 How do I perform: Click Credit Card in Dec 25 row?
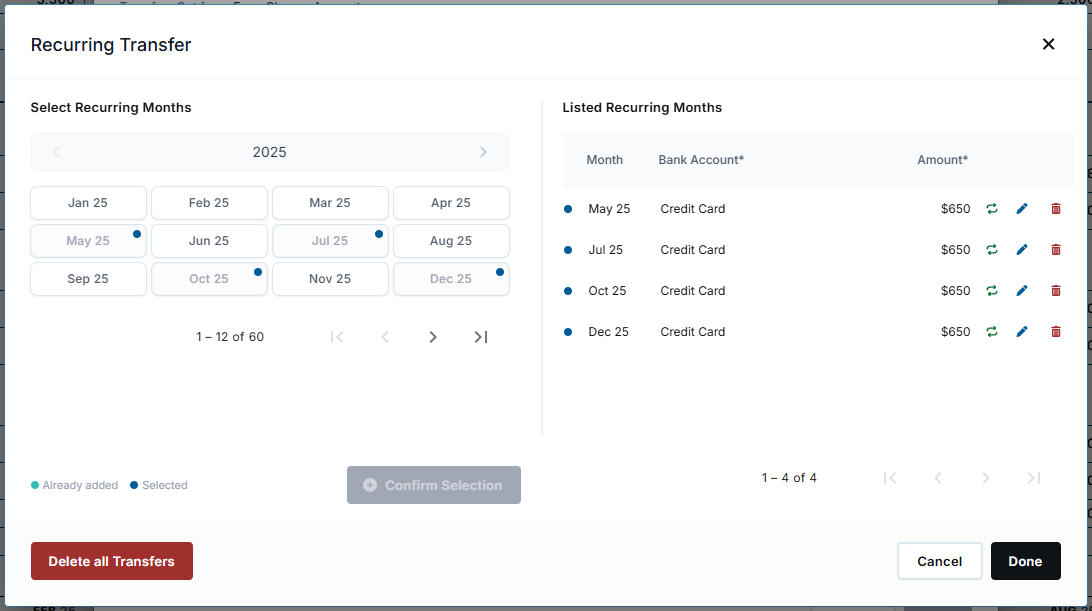pos(693,332)
